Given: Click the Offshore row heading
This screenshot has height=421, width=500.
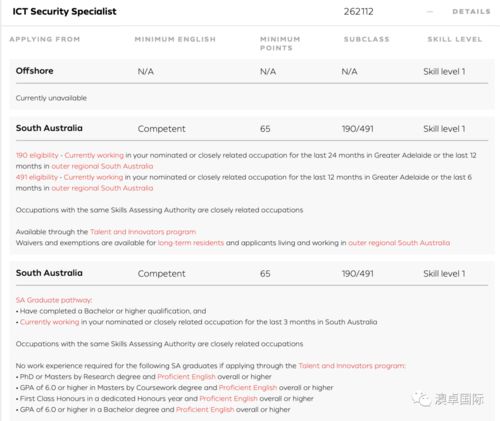Looking at the screenshot, I should coord(35,71).
